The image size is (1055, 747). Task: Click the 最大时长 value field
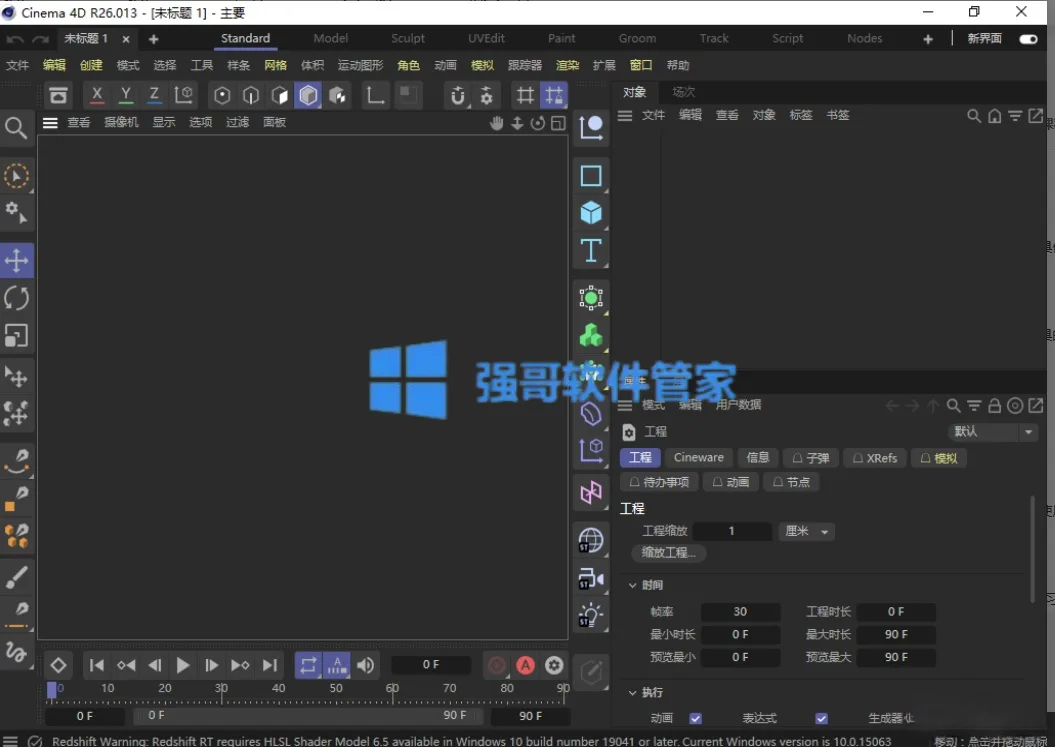(896, 635)
